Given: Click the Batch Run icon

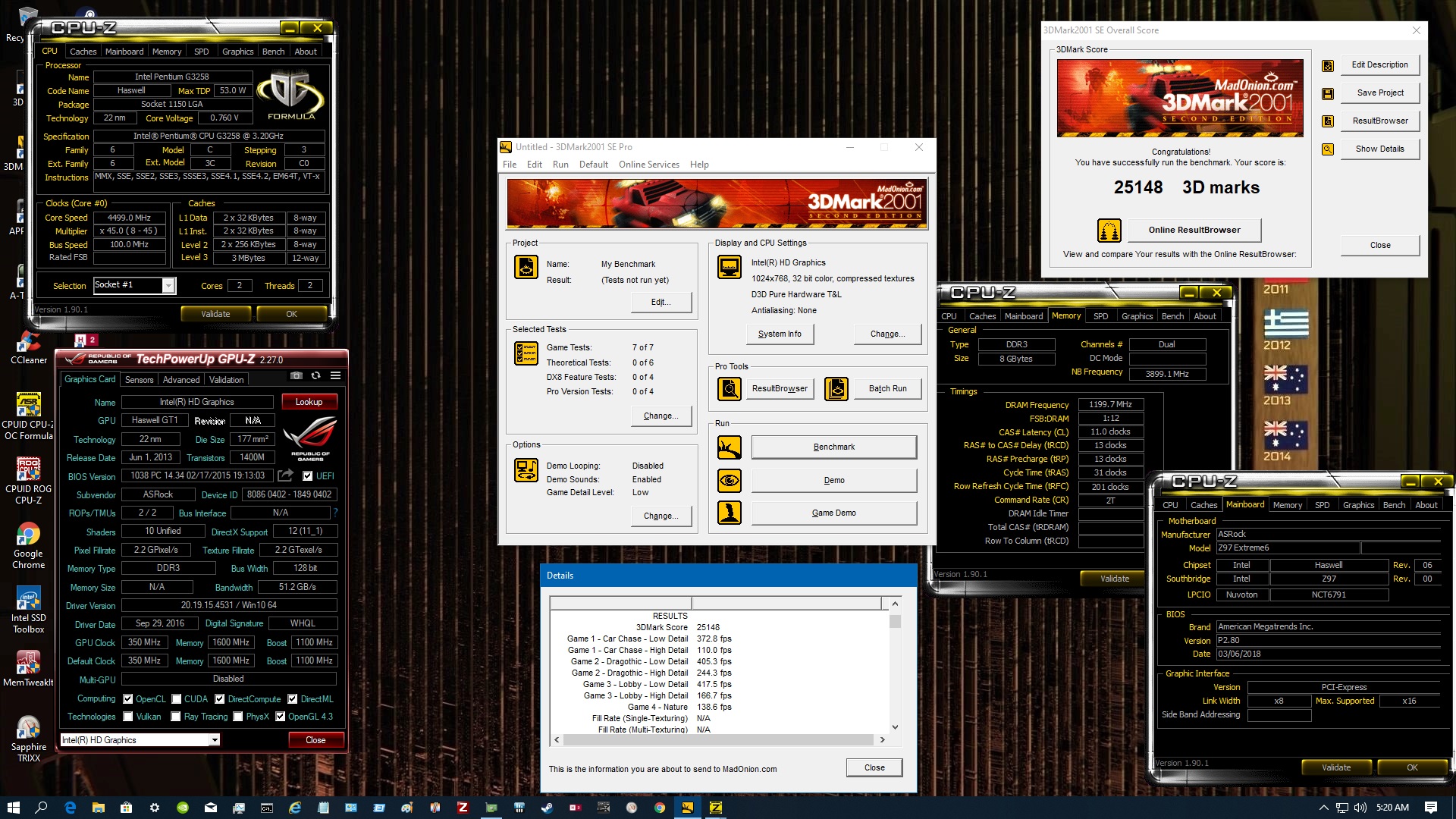Looking at the screenshot, I should coord(836,389).
